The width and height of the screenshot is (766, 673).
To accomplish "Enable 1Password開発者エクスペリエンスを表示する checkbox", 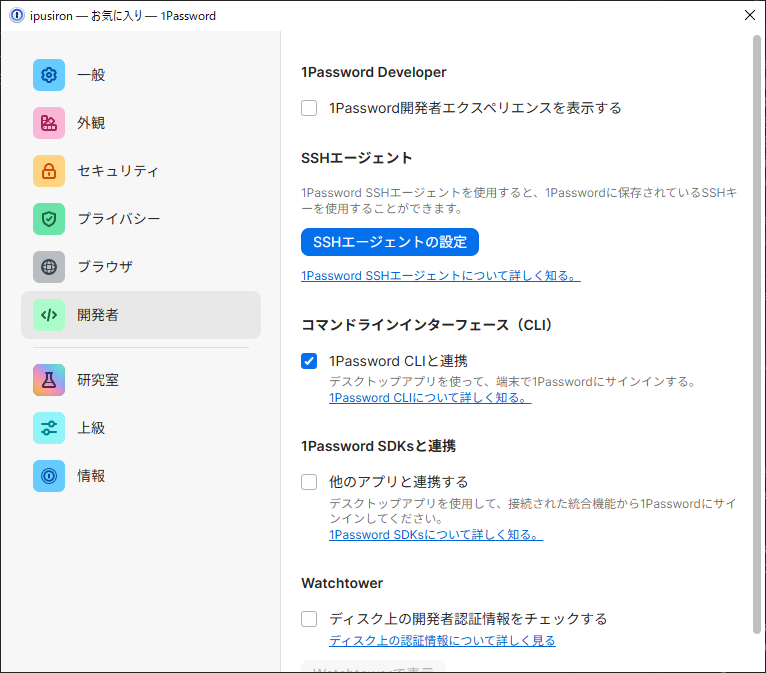I will click(310, 108).
